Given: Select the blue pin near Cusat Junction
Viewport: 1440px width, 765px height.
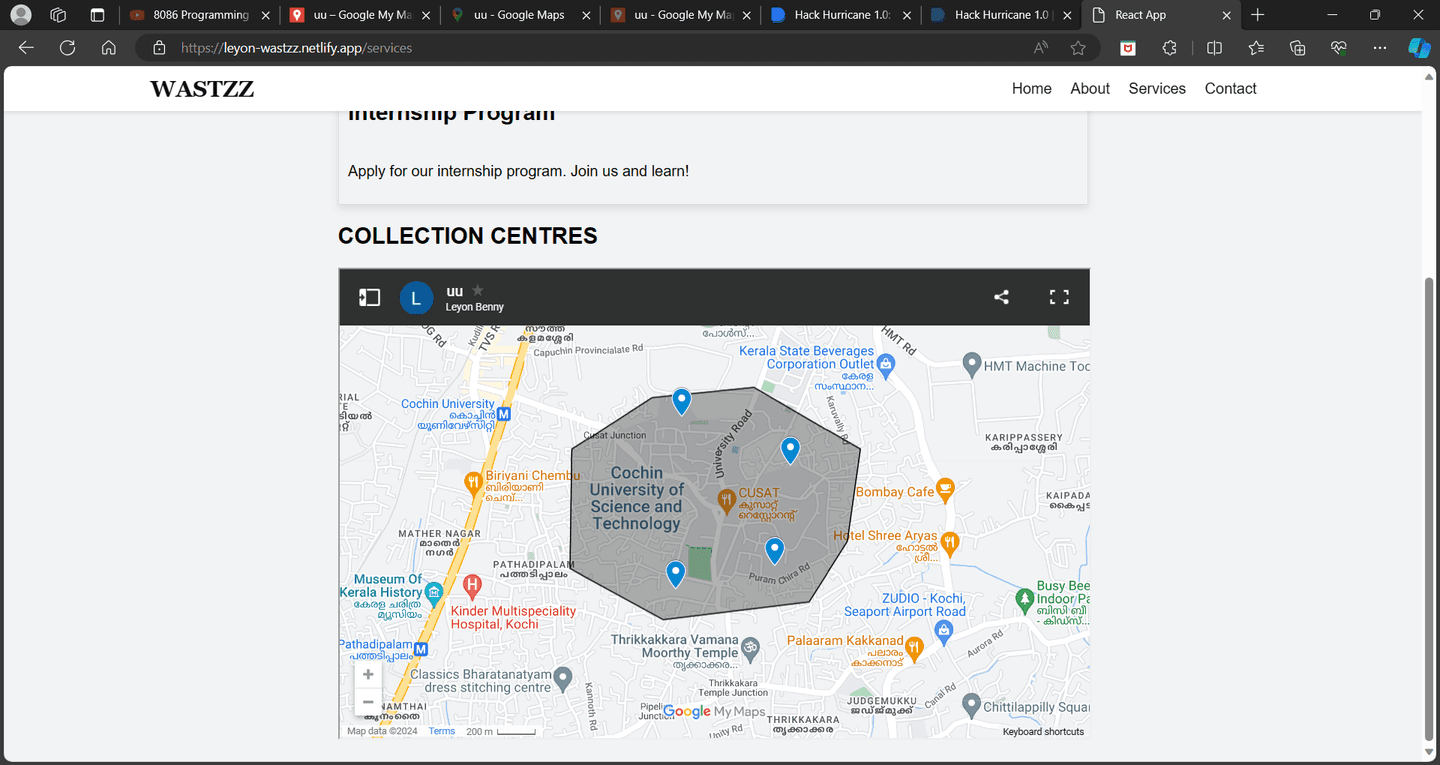Looking at the screenshot, I should 681,401.
